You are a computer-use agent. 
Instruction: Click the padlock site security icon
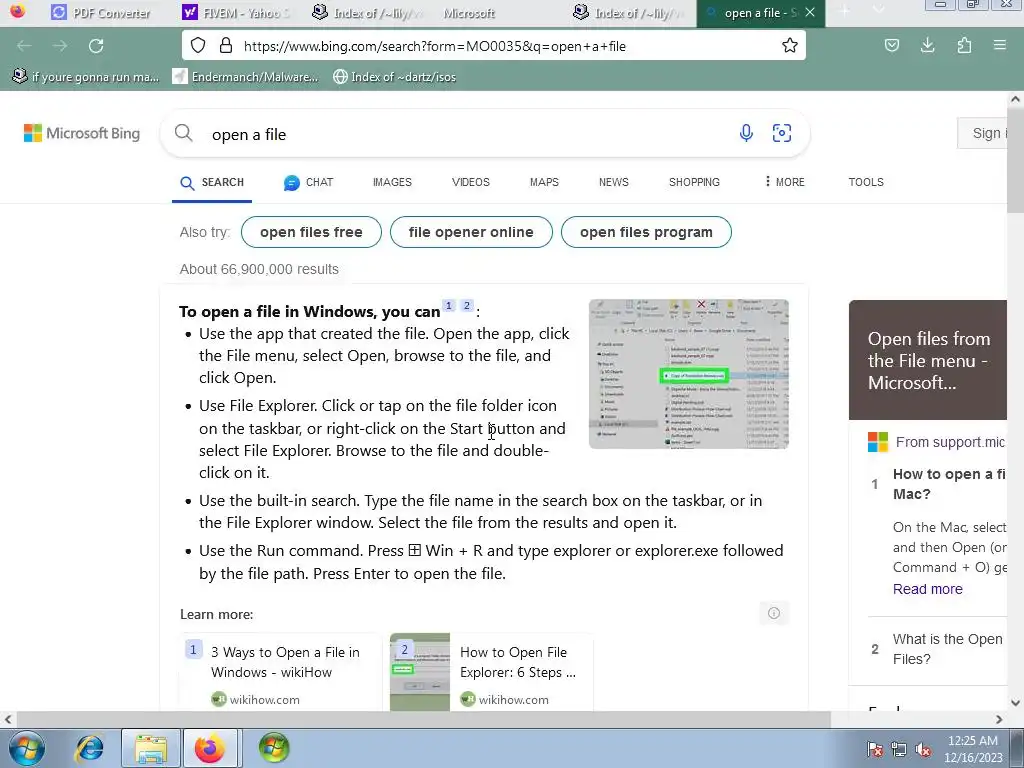(226, 46)
